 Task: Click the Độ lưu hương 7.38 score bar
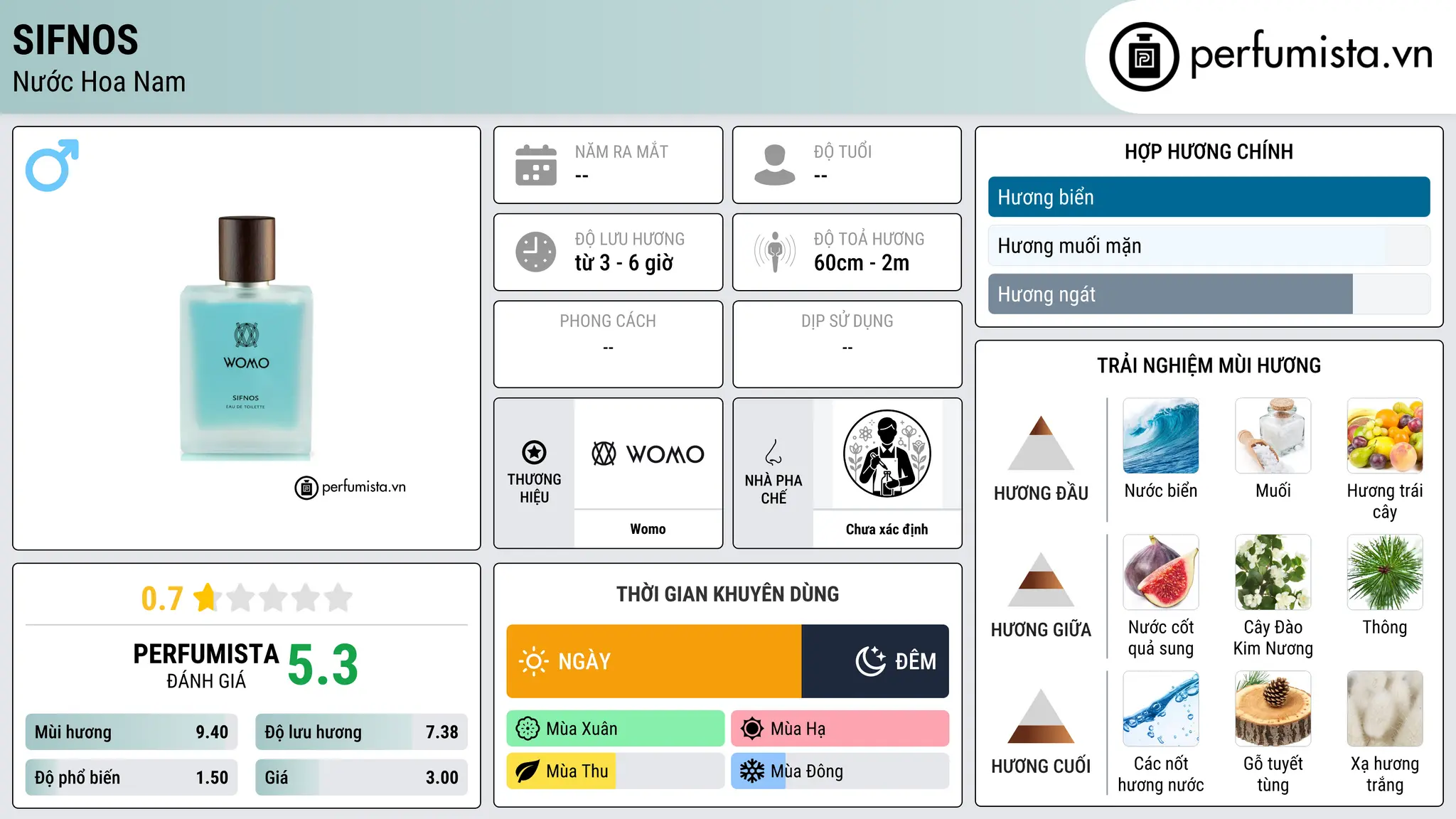click(361, 732)
